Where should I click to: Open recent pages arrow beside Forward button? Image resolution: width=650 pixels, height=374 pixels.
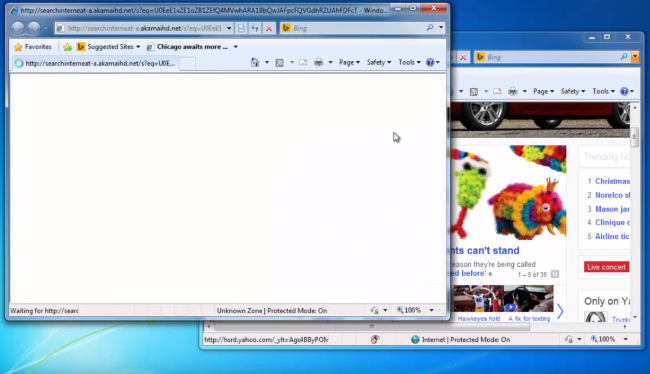[x=46, y=28]
